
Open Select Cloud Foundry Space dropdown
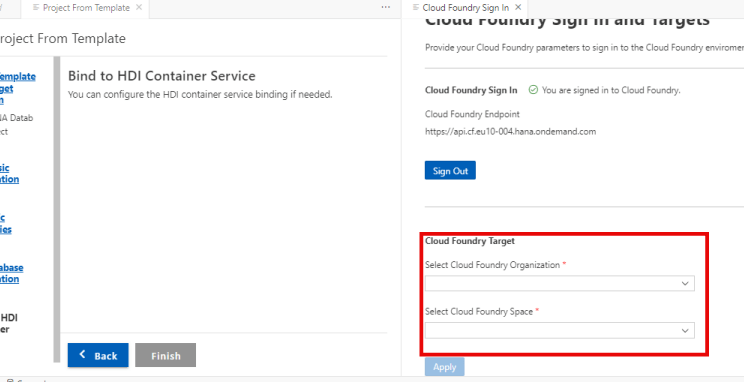(x=559, y=330)
